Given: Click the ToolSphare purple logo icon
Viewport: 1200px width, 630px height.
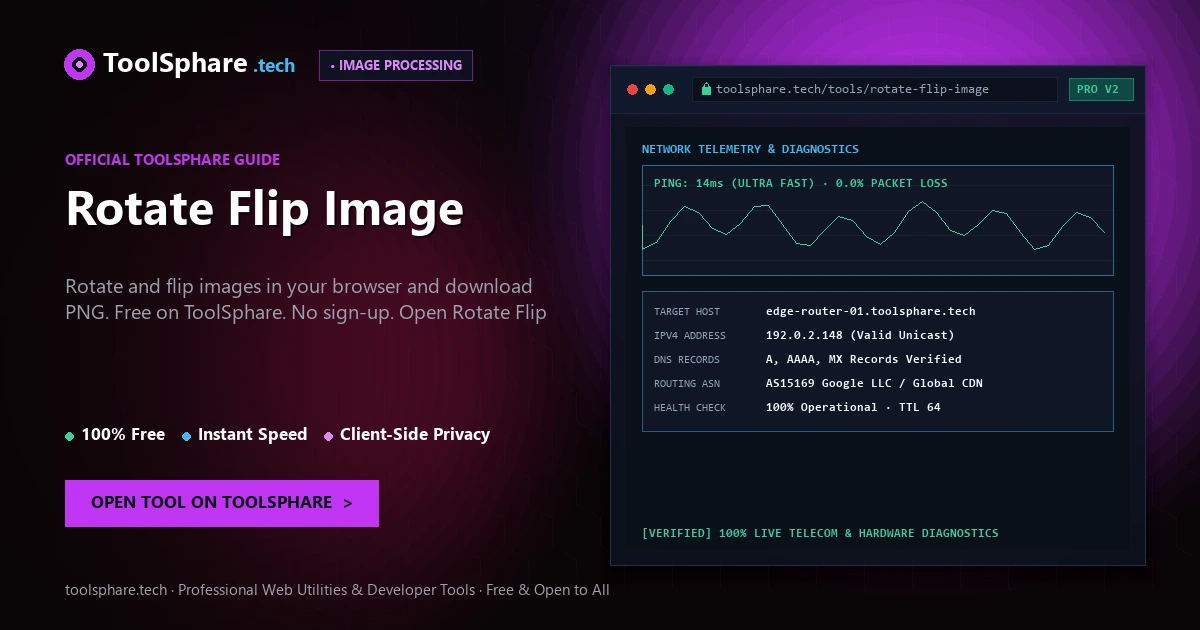Looking at the screenshot, I should [79, 65].
